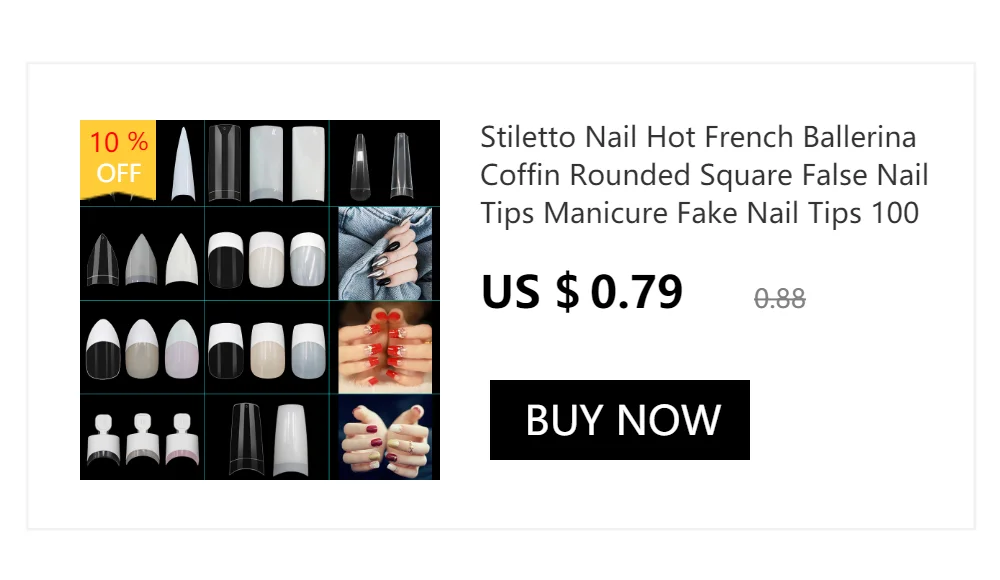Select the clear coffin nail tips thumbnail

385,163
